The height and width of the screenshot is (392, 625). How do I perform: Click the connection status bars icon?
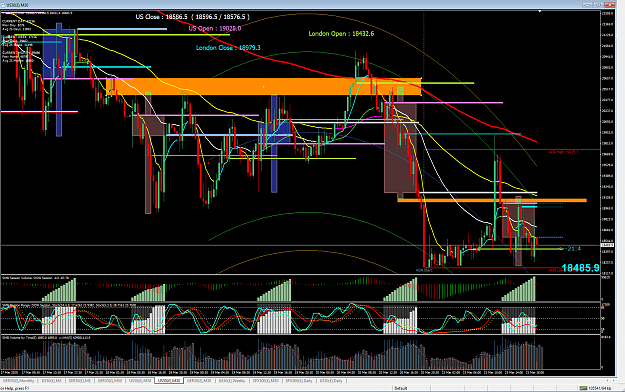[x=583, y=388]
